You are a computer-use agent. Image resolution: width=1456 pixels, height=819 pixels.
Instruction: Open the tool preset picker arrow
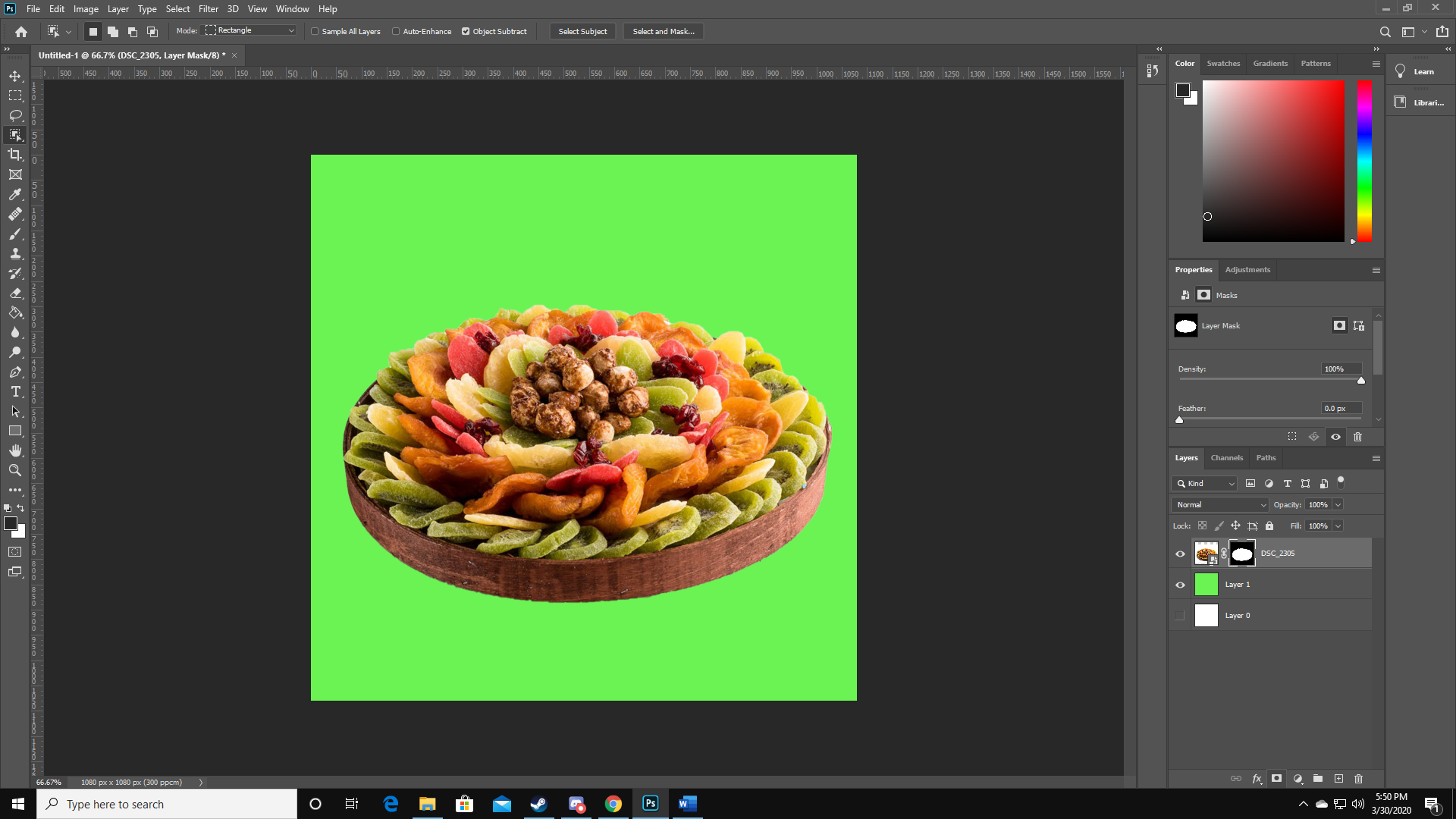[x=68, y=32]
